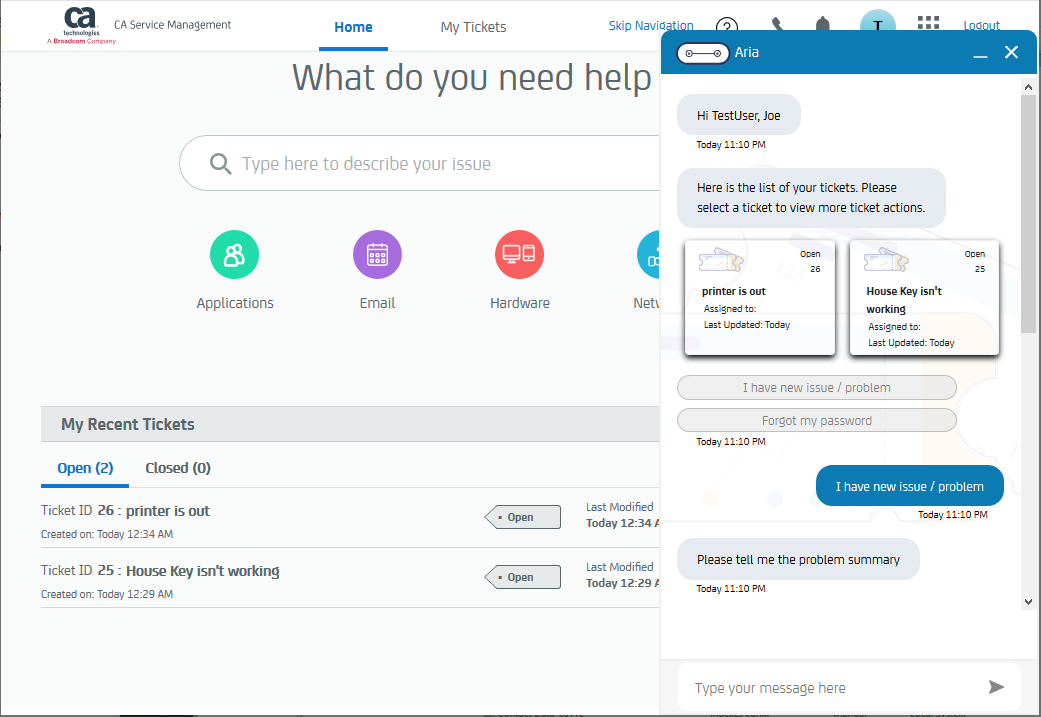Switch to the My Tickets tab
The width and height of the screenshot is (1041, 717).
(473, 27)
